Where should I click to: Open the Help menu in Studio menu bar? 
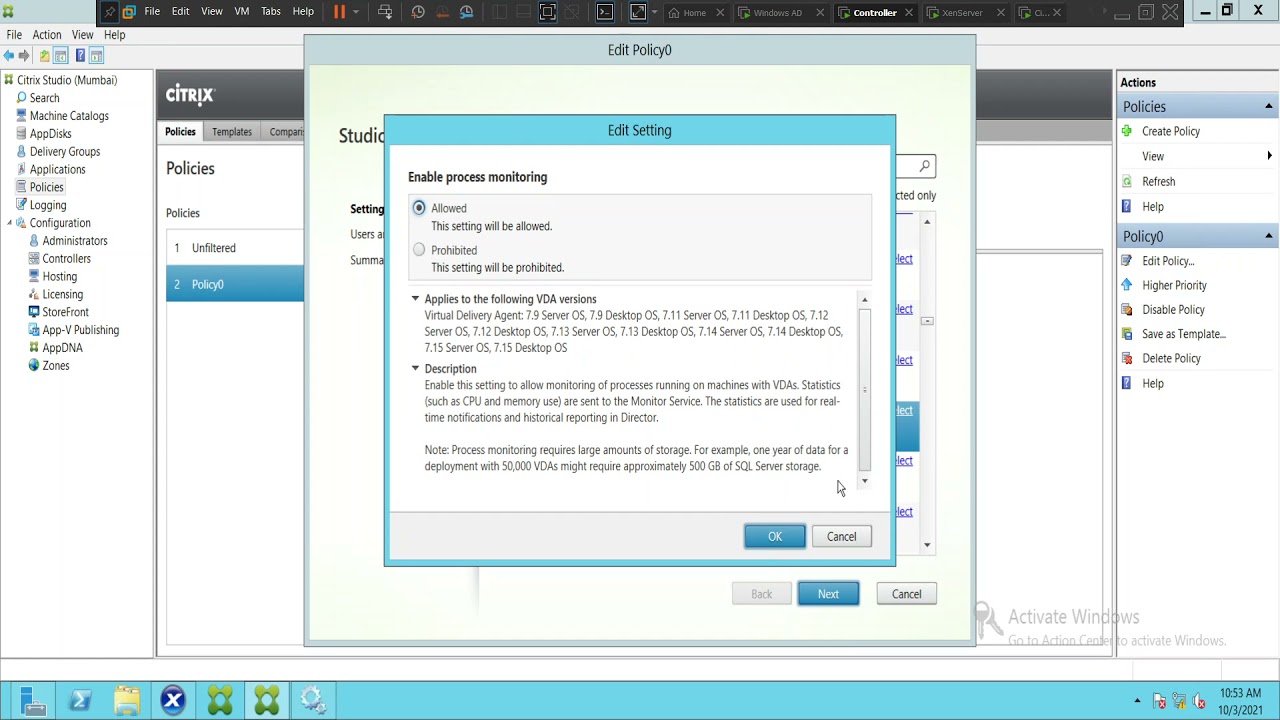coord(115,35)
